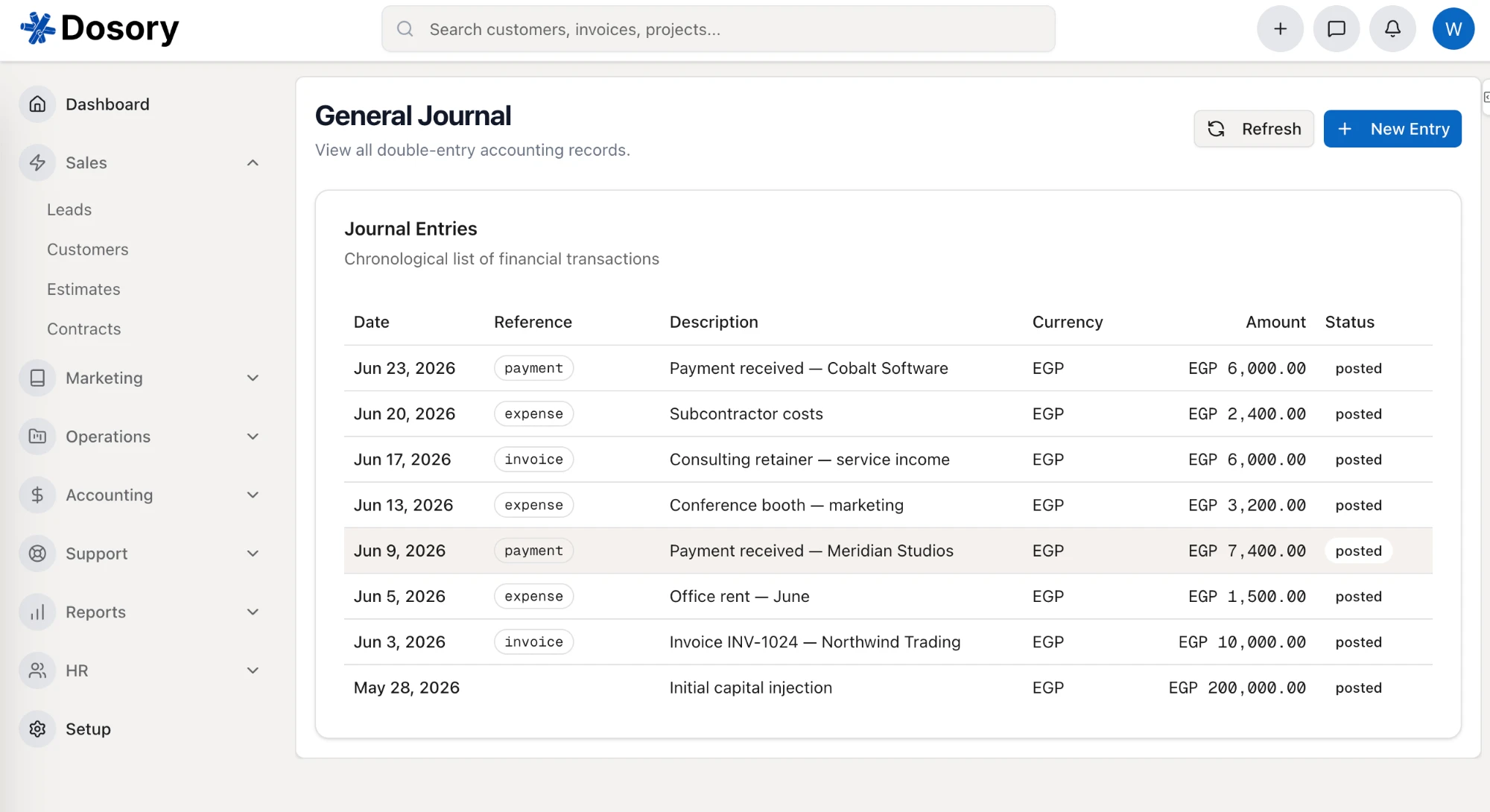The height and width of the screenshot is (812, 1490).
Task: Open the quick add plus button
Action: pyautogui.click(x=1280, y=29)
